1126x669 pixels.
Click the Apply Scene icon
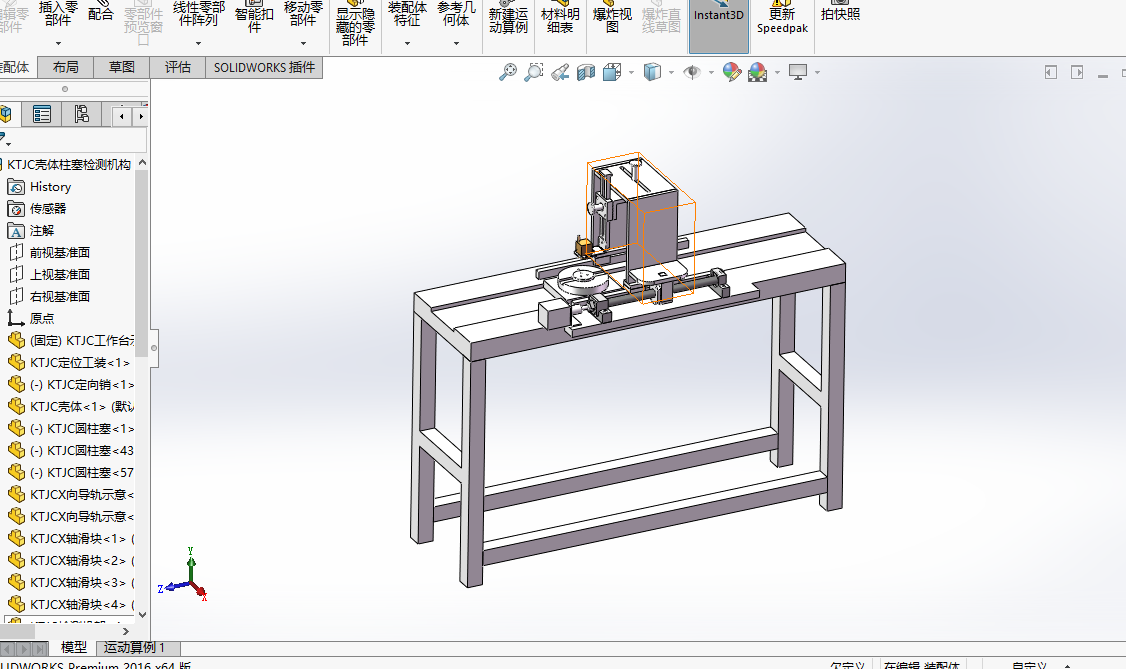point(757,72)
